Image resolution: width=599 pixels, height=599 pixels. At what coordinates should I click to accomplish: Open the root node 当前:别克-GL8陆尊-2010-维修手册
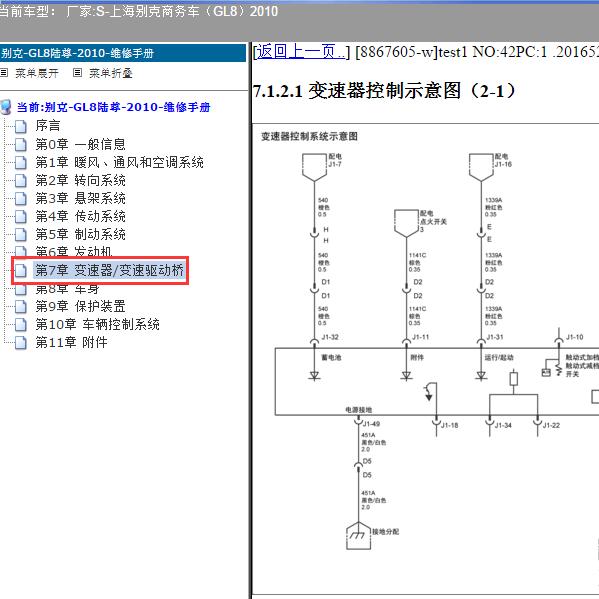(113, 107)
